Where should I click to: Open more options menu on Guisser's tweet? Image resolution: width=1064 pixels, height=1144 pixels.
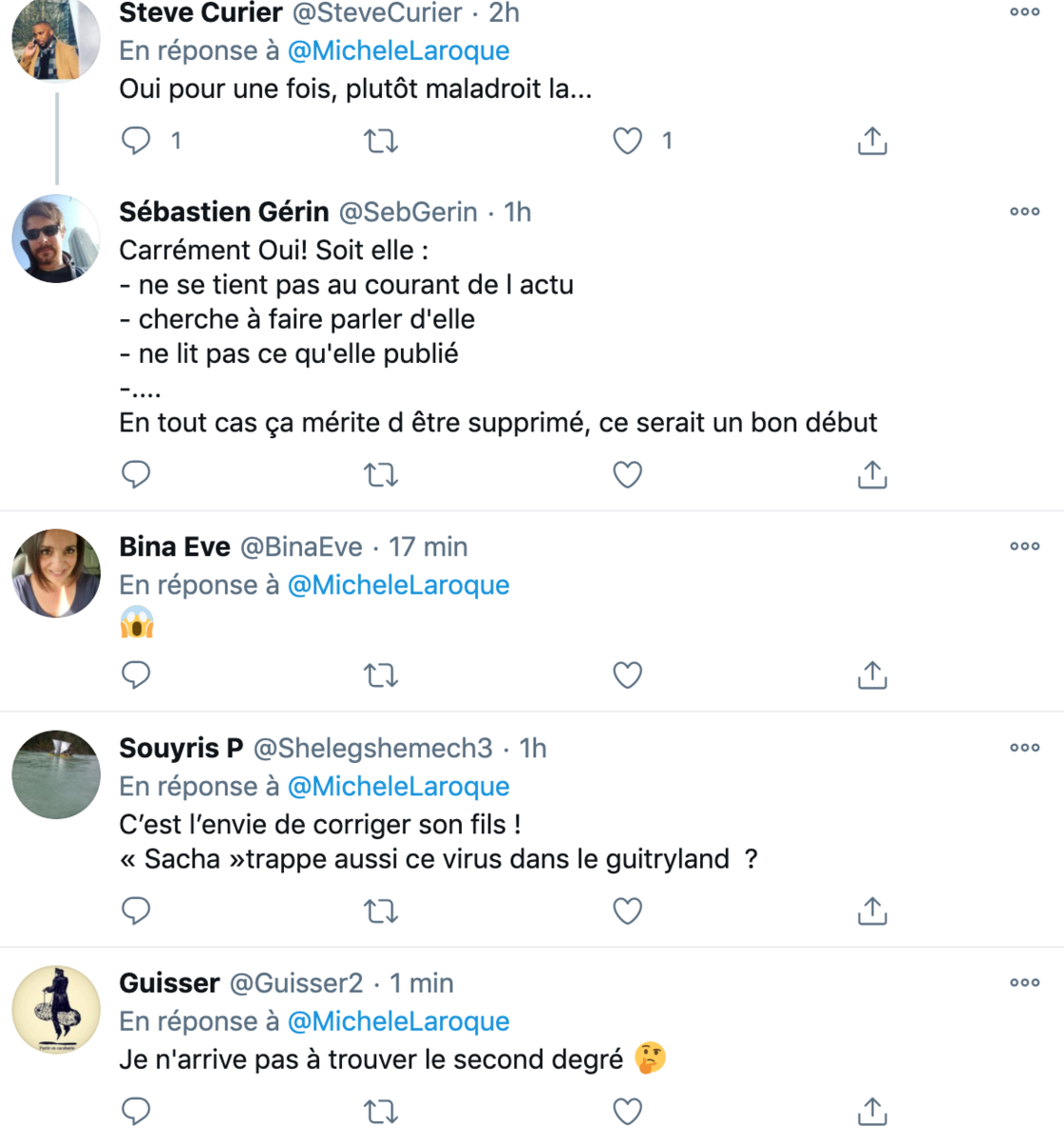[1024, 982]
